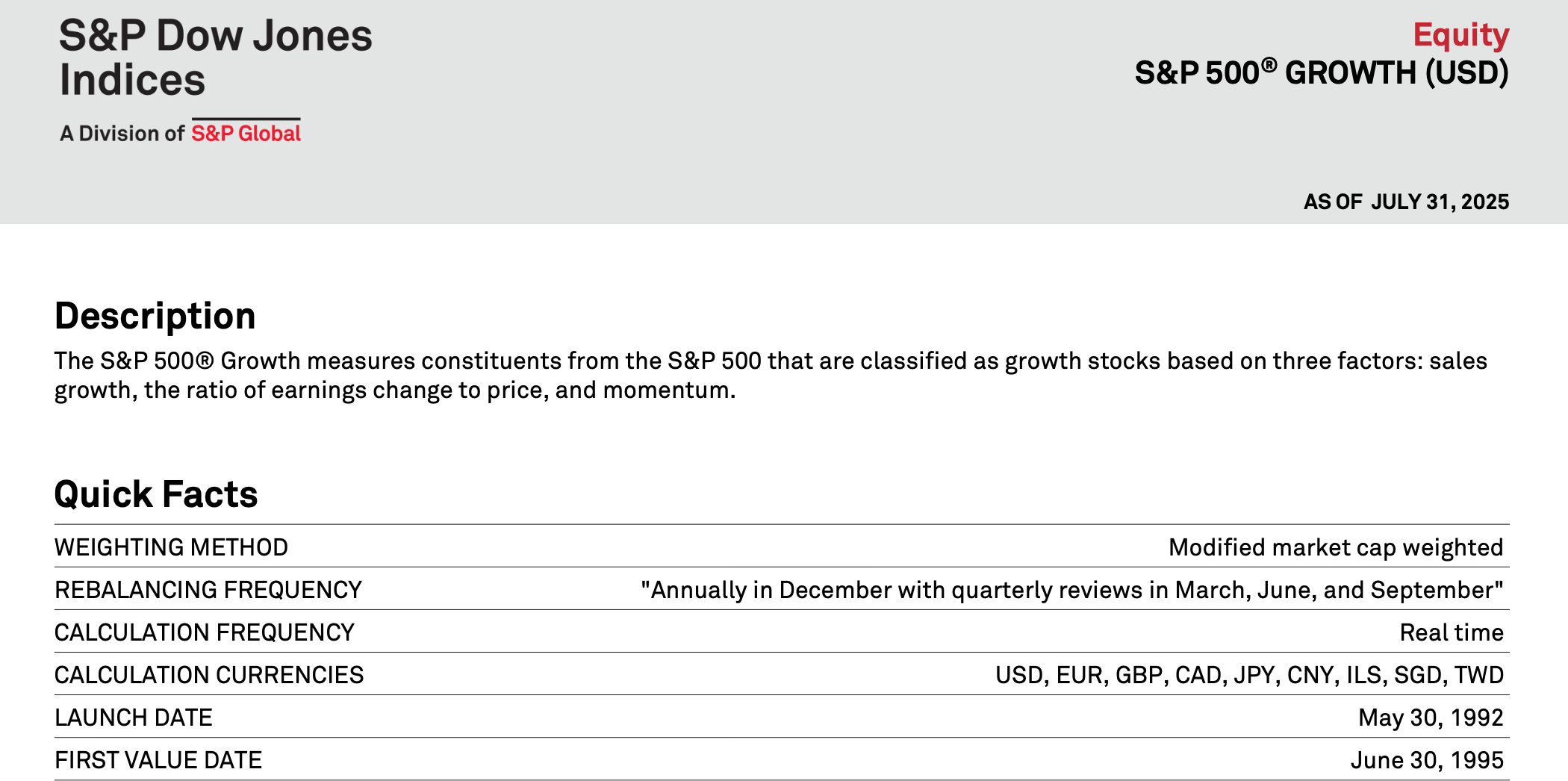Select the FIRST VALUE DATE label

coord(158,760)
